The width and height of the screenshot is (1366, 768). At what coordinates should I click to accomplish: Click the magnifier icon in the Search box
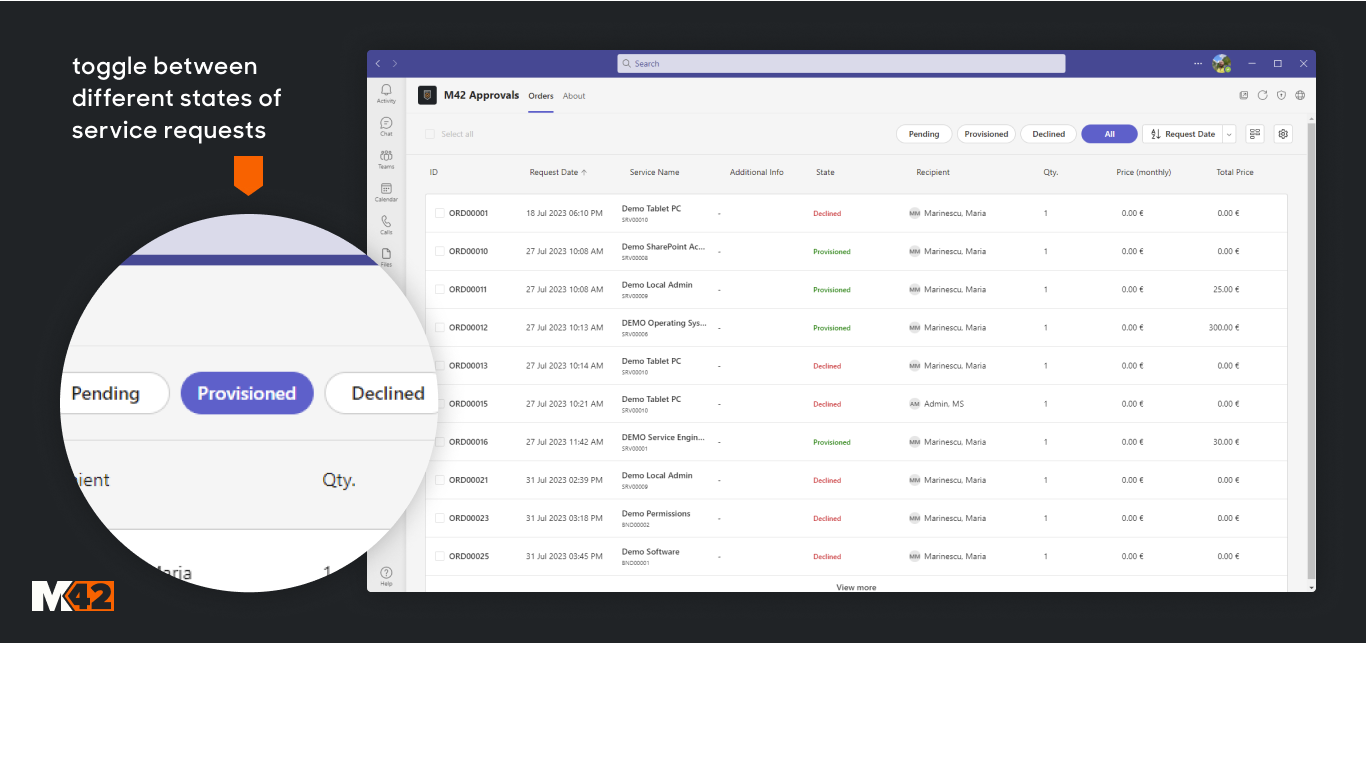point(627,63)
